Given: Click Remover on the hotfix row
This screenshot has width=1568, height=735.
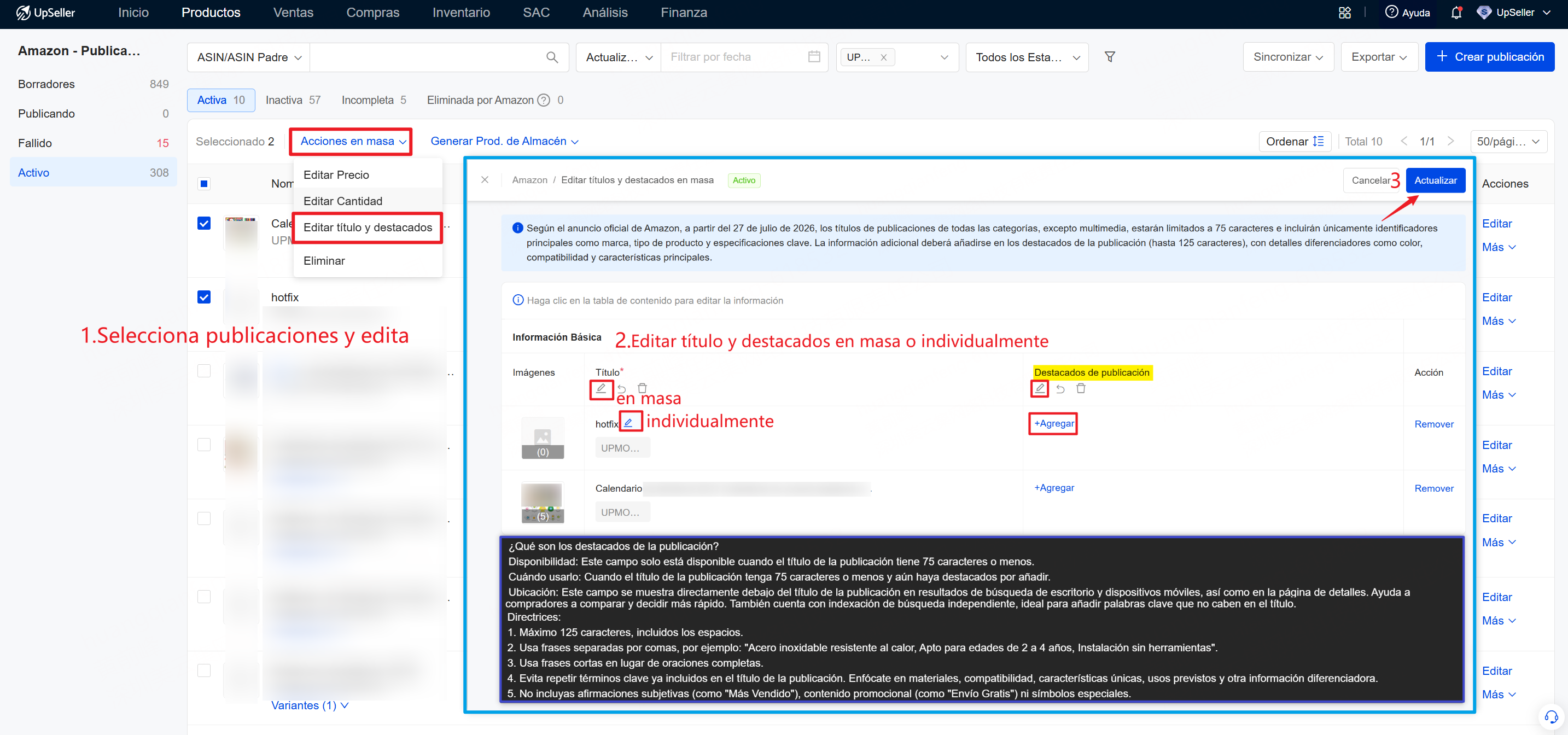Looking at the screenshot, I should (x=1433, y=424).
